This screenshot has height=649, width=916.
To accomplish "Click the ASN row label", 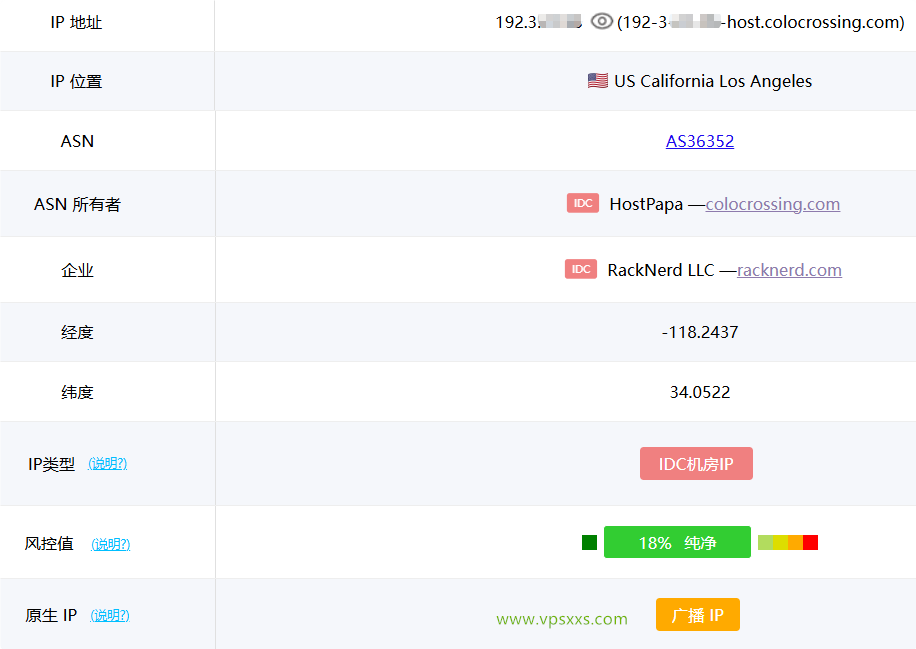I will tap(77, 141).
